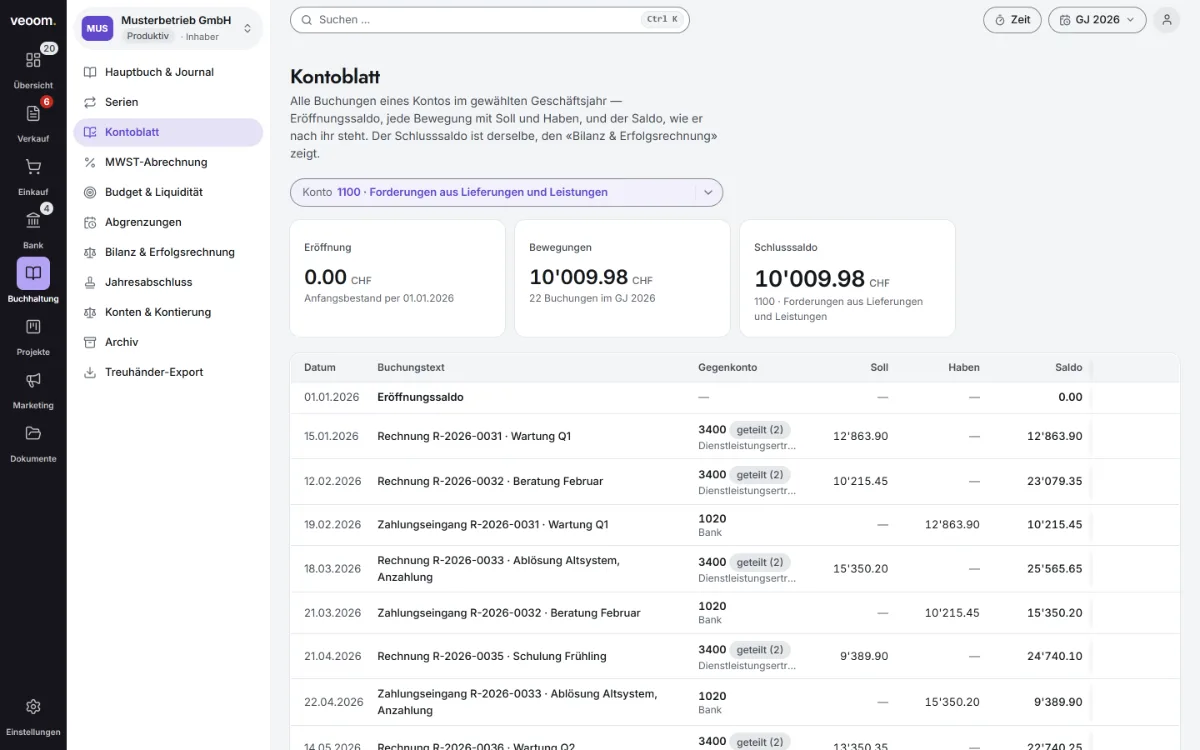Select the Eröffnungssaldo row

point(735,397)
